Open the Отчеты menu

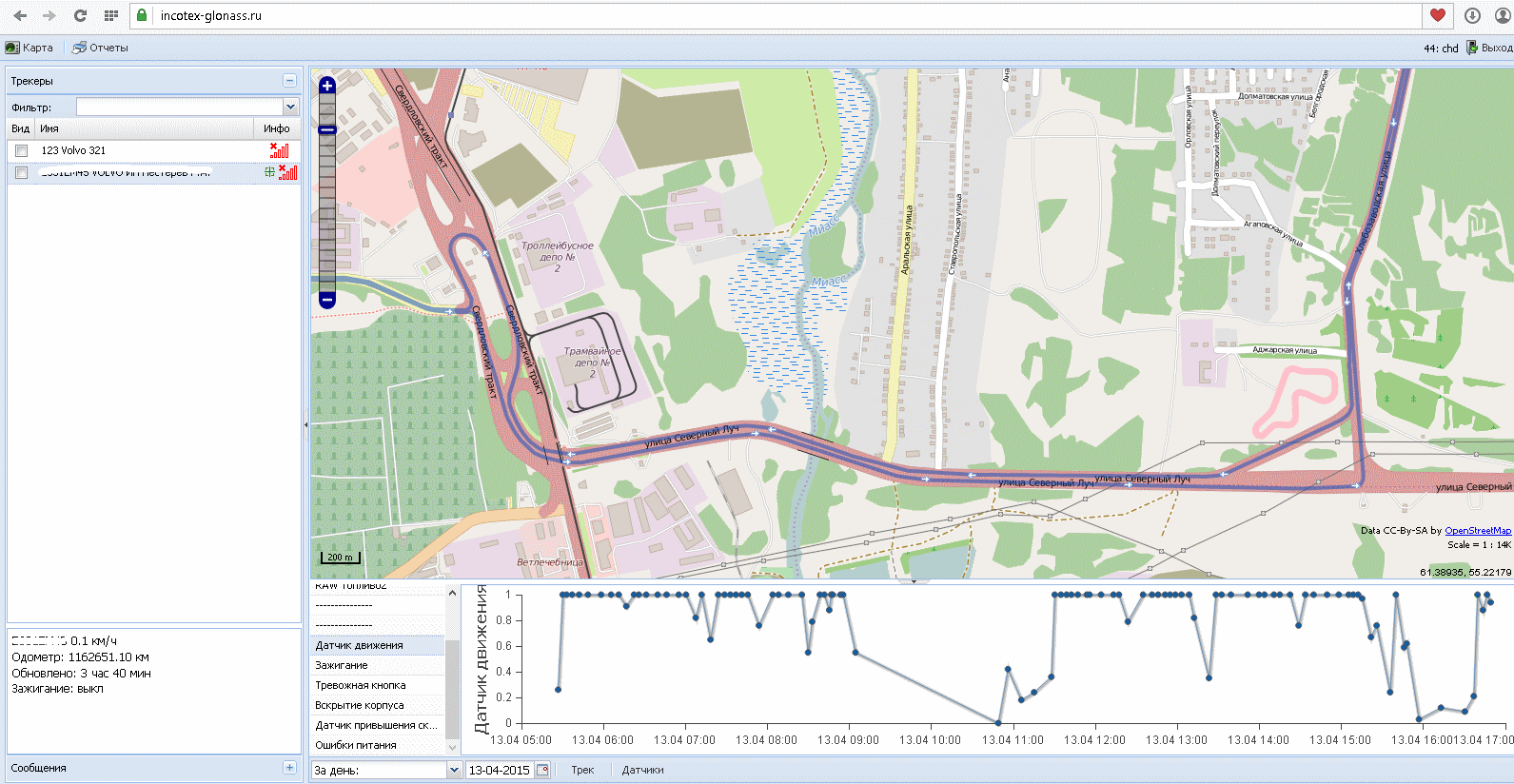(x=101, y=48)
